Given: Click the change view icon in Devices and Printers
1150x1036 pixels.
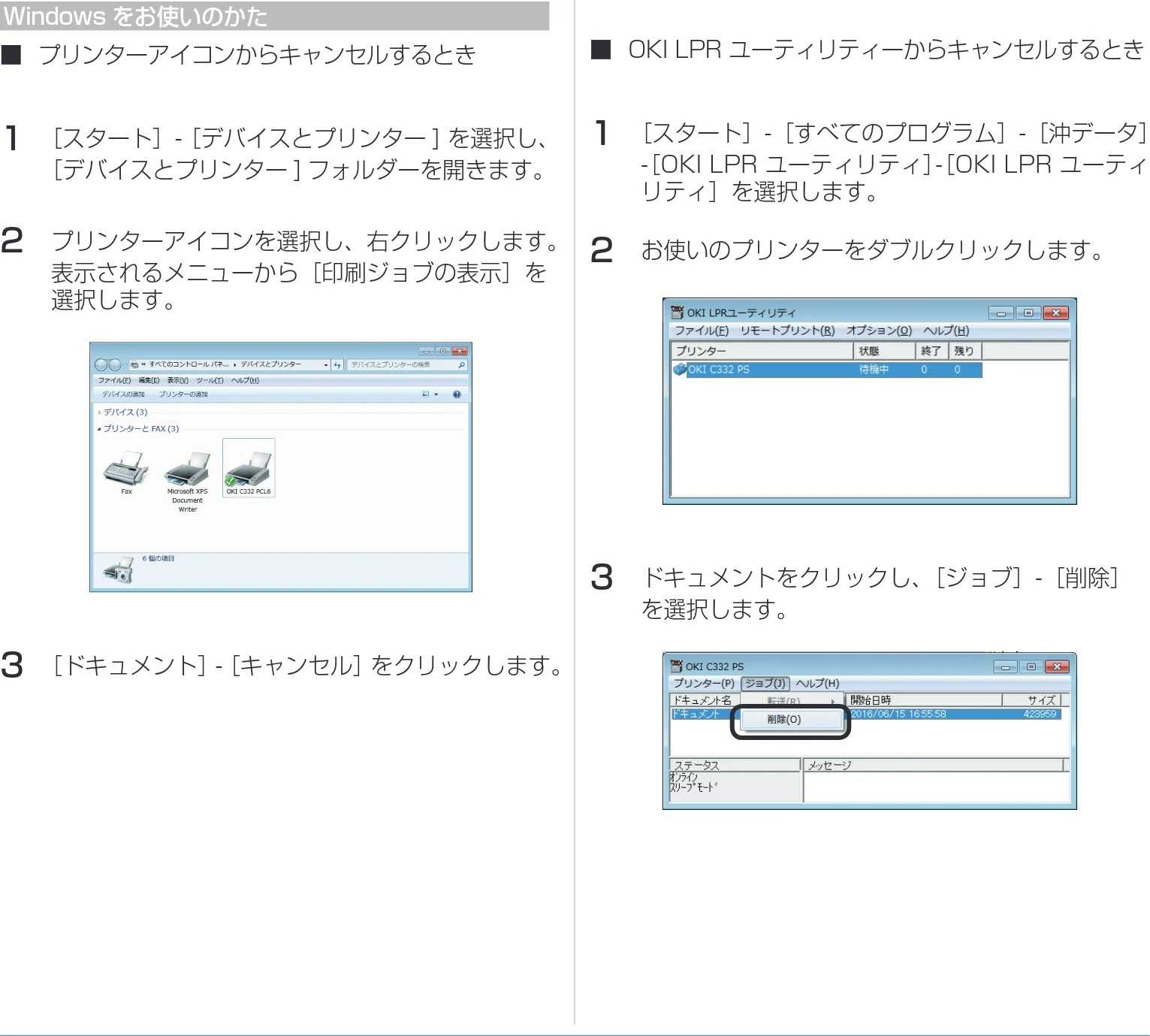Looking at the screenshot, I should coord(426,394).
